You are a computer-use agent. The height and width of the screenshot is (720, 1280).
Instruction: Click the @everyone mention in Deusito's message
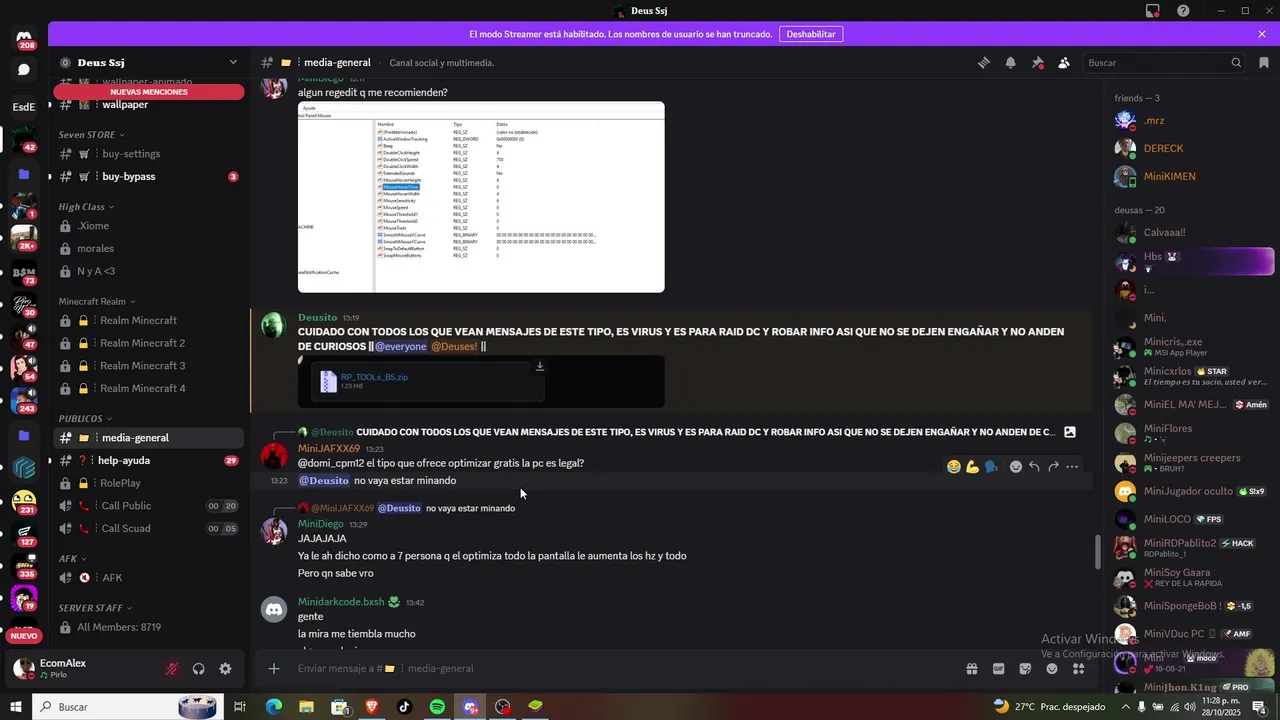point(401,347)
